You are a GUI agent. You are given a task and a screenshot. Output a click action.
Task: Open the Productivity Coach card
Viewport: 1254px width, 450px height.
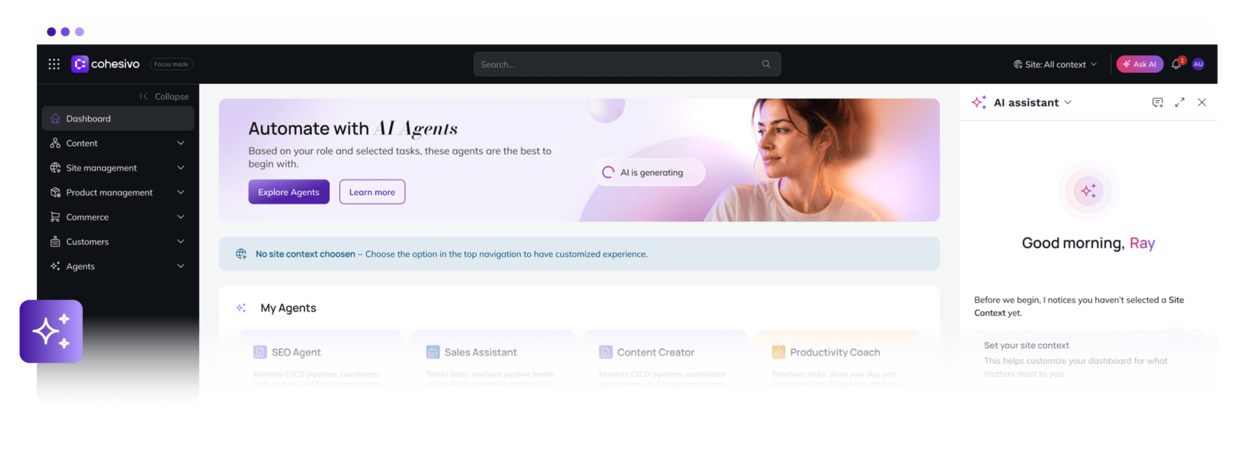coord(838,360)
